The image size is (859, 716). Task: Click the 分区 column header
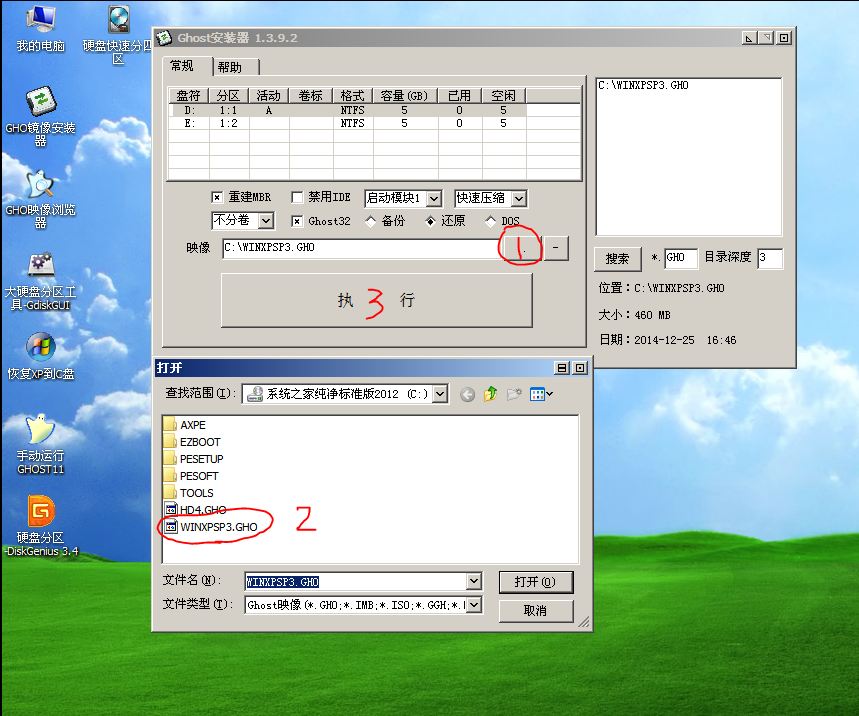228,95
